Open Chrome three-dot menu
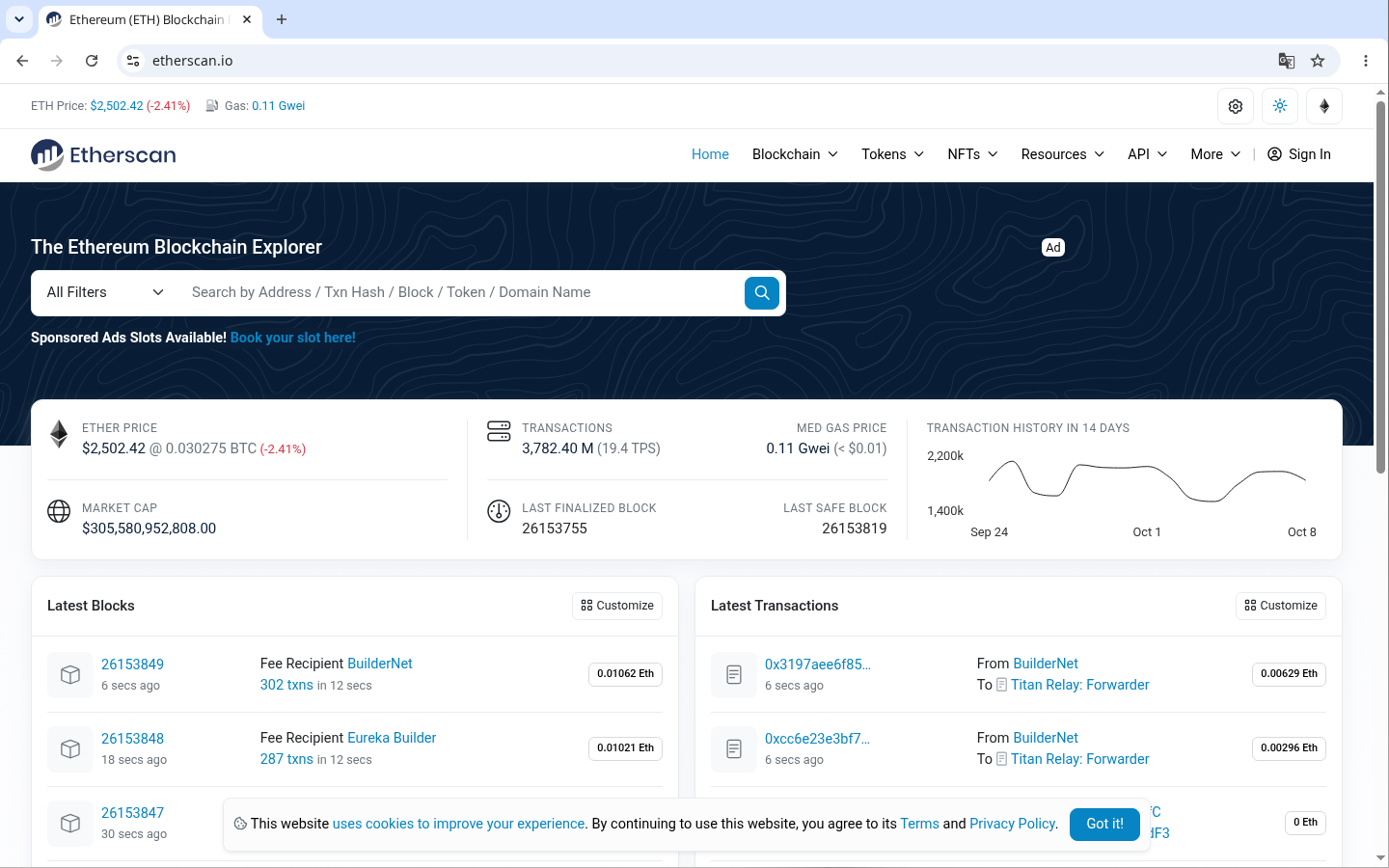Image resolution: width=1389 pixels, height=868 pixels. tap(1366, 61)
